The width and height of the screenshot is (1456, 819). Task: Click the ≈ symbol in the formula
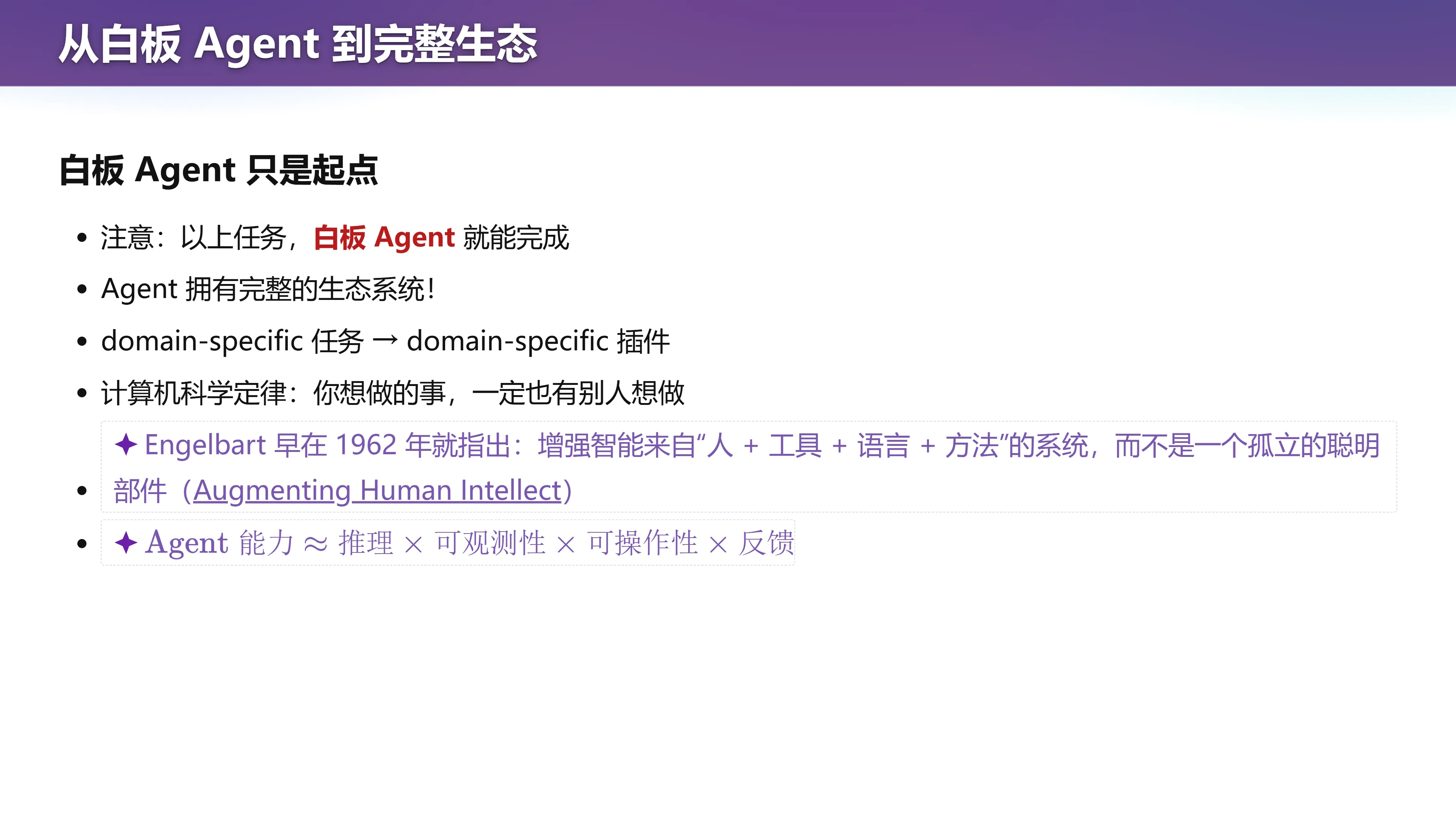coord(315,544)
